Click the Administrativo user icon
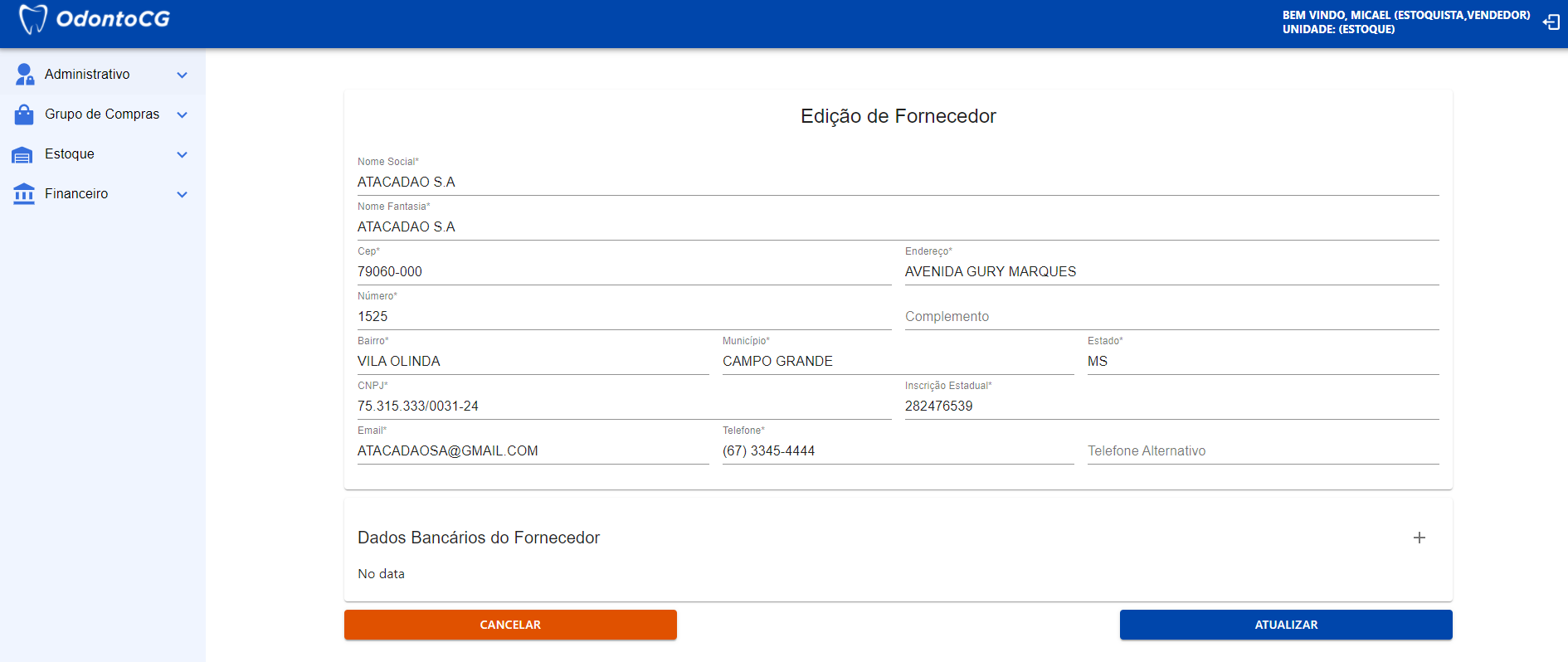The height and width of the screenshot is (662, 1568). click(x=25, y=75)
